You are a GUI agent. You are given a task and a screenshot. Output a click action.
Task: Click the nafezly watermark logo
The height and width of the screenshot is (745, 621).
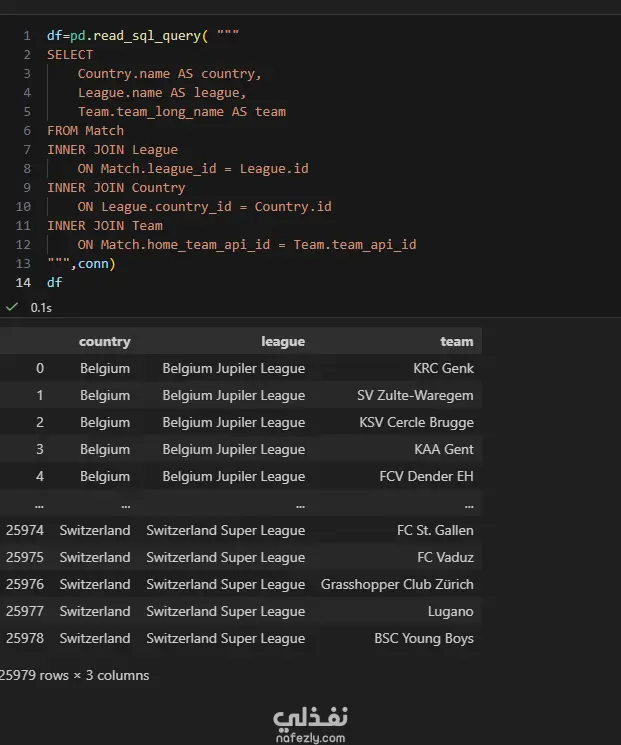[x=310, y=724]
